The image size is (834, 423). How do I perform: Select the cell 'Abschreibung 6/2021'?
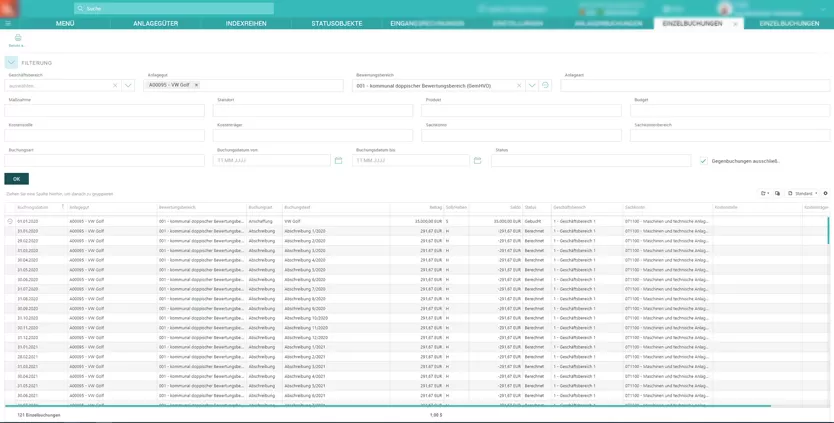pyautogui.click(x=305, y=395)
